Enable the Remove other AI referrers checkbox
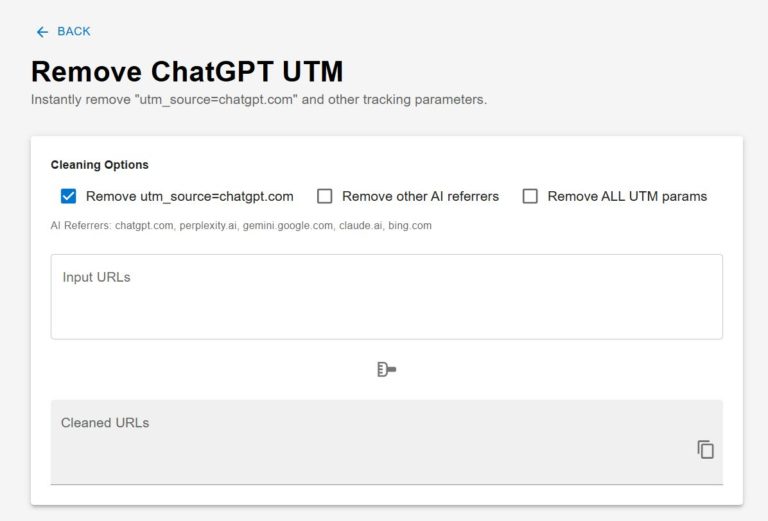The height and width of the screenshot is (521, 768). [324, 196]
